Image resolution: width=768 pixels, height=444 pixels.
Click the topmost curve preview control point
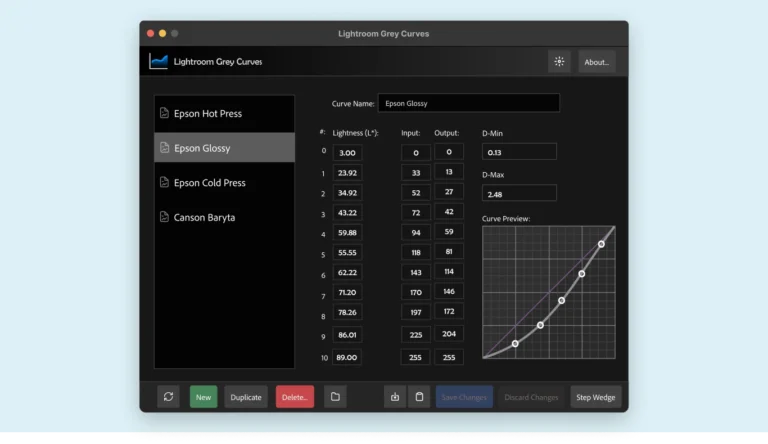tap(601, 244)
